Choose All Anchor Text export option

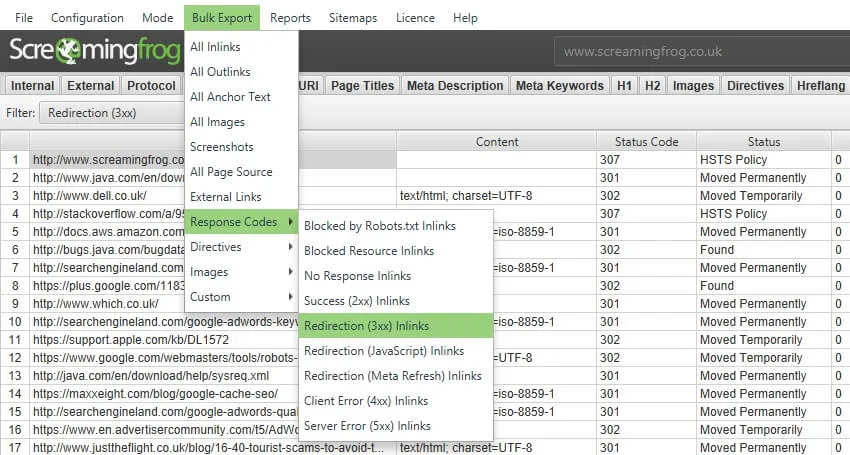pos(230,97)
